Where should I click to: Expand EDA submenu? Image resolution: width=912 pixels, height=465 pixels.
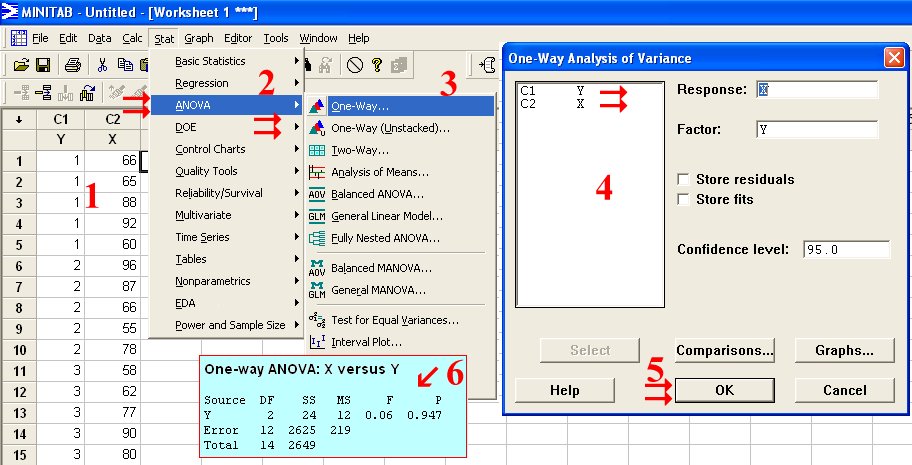pos(227,303)
